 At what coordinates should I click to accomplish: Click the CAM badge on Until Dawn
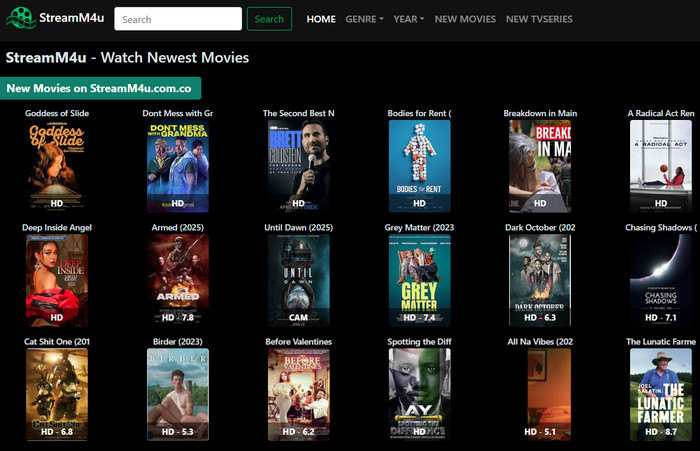[298, 317]
